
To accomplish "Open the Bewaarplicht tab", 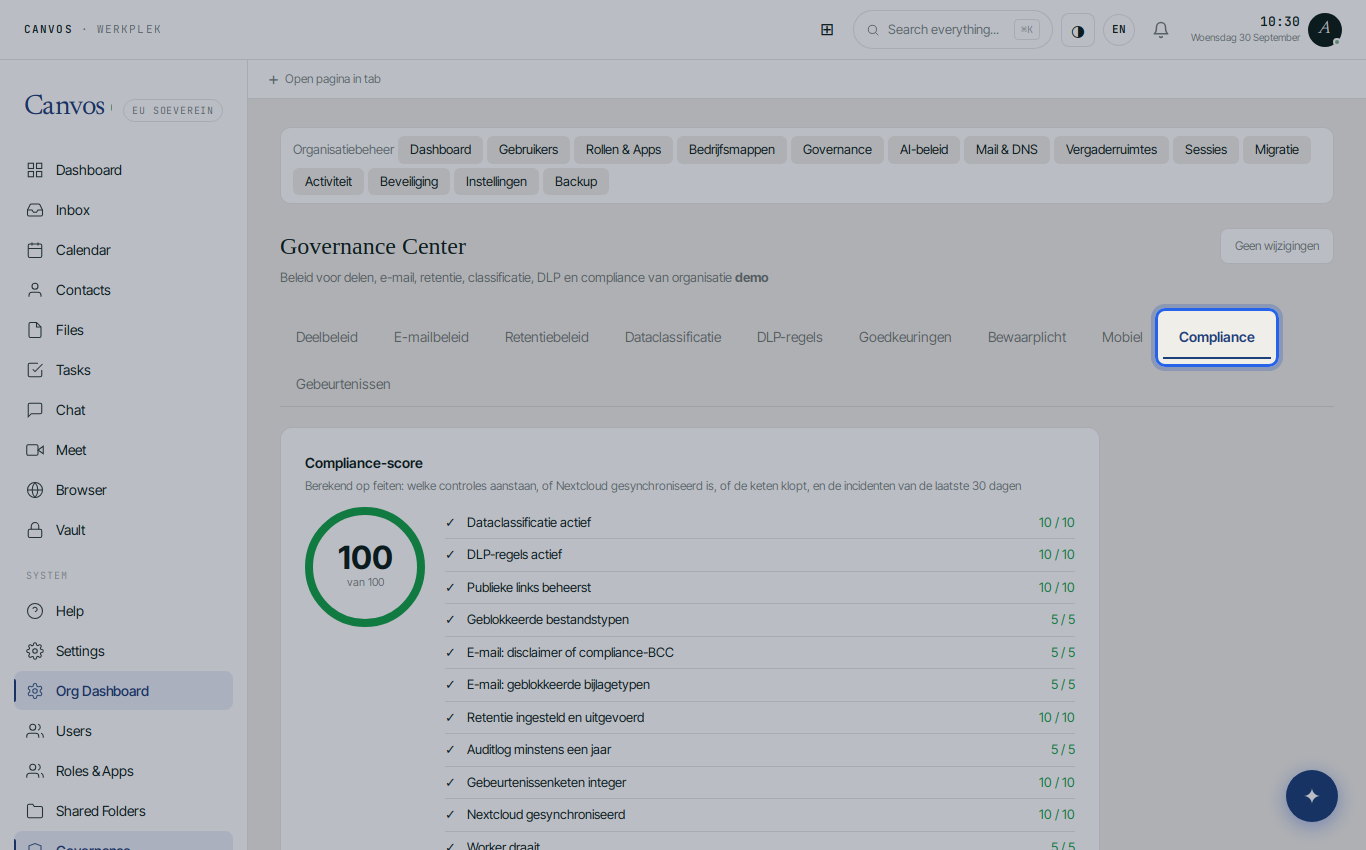I will point(1027,338).
